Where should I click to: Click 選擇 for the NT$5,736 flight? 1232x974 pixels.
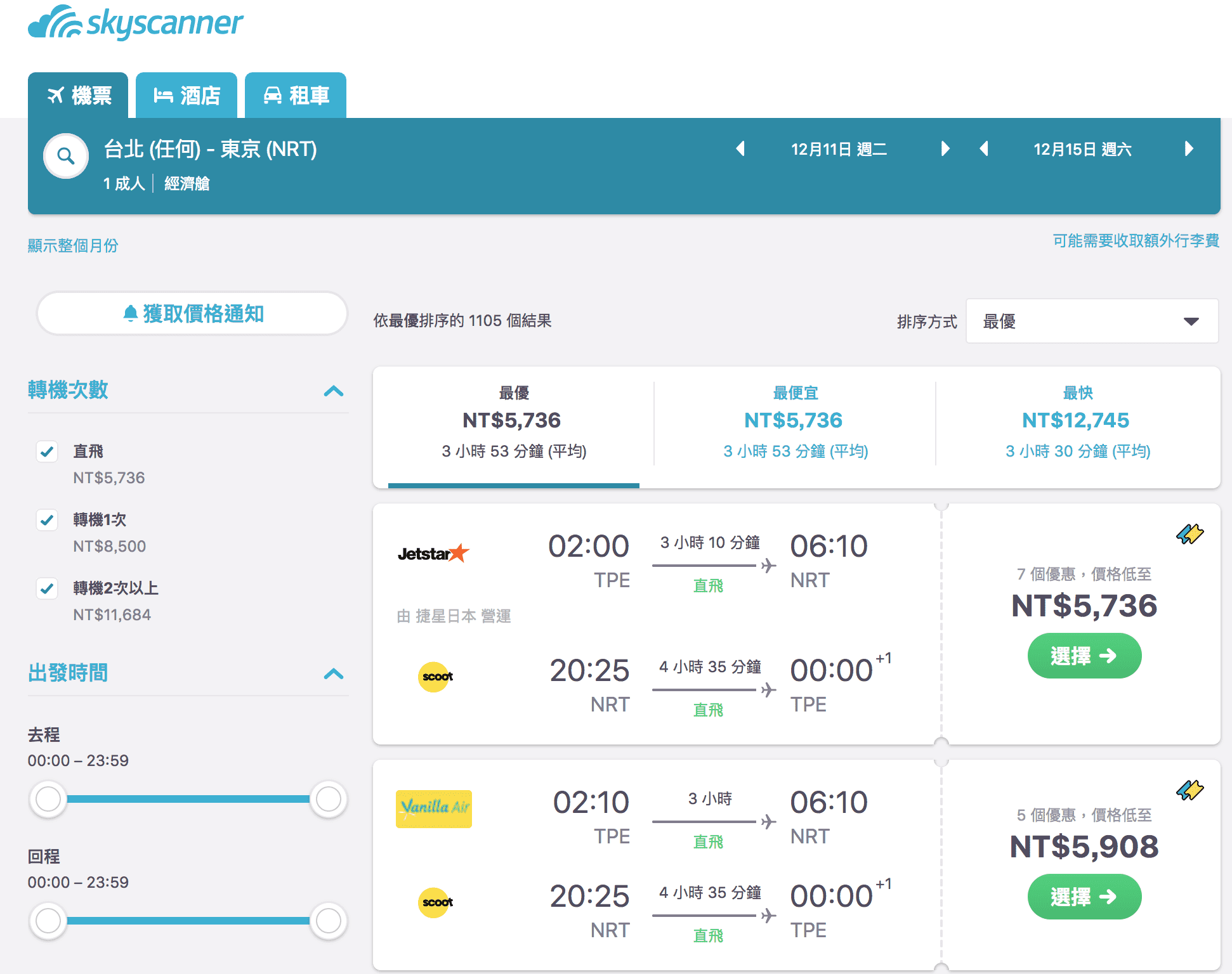pyautogui.click(x=1084, y=656)
